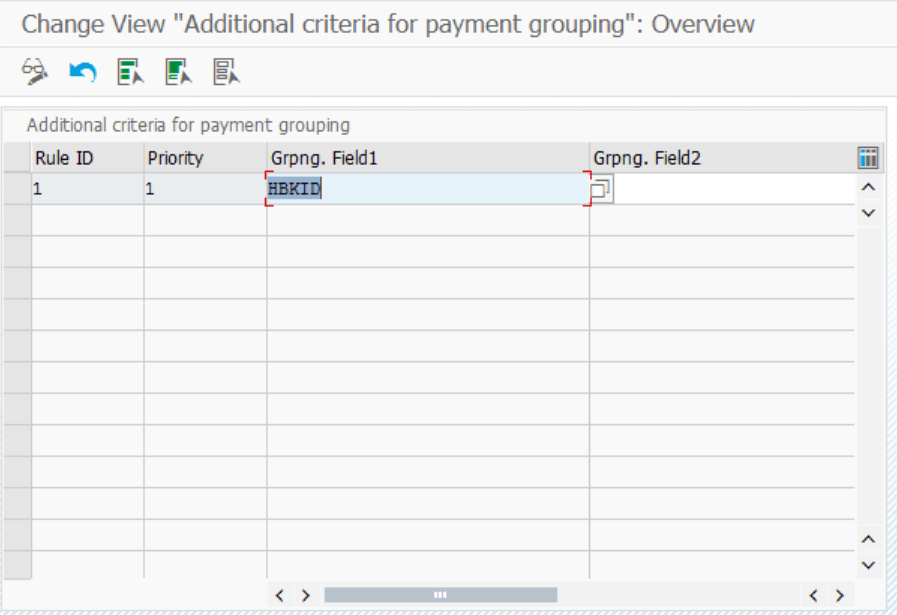
Task: Click Rule ID cell with value 1
Action: coord(87,189)
